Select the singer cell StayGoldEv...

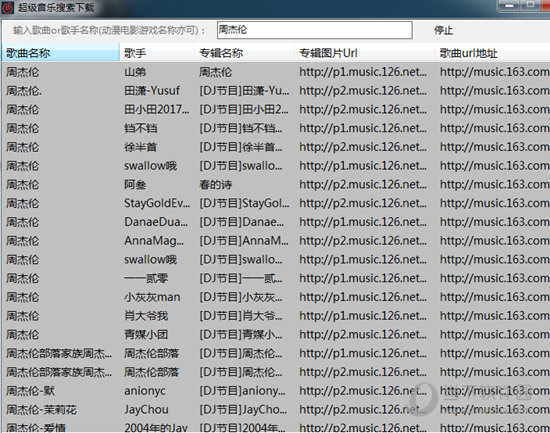point(157,203)
